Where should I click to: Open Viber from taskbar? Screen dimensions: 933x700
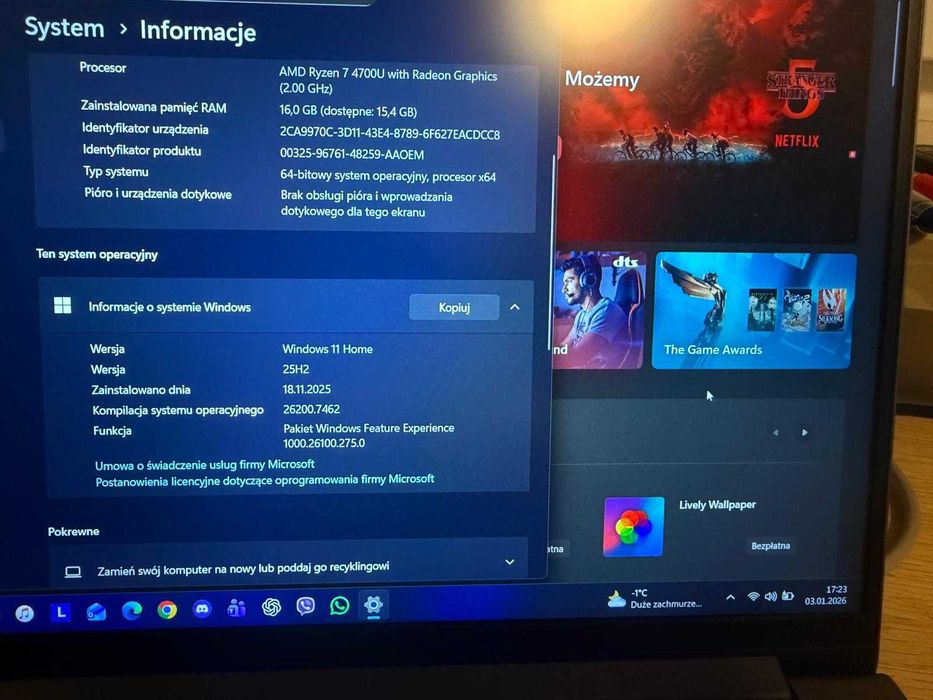(x=305, y=607)
